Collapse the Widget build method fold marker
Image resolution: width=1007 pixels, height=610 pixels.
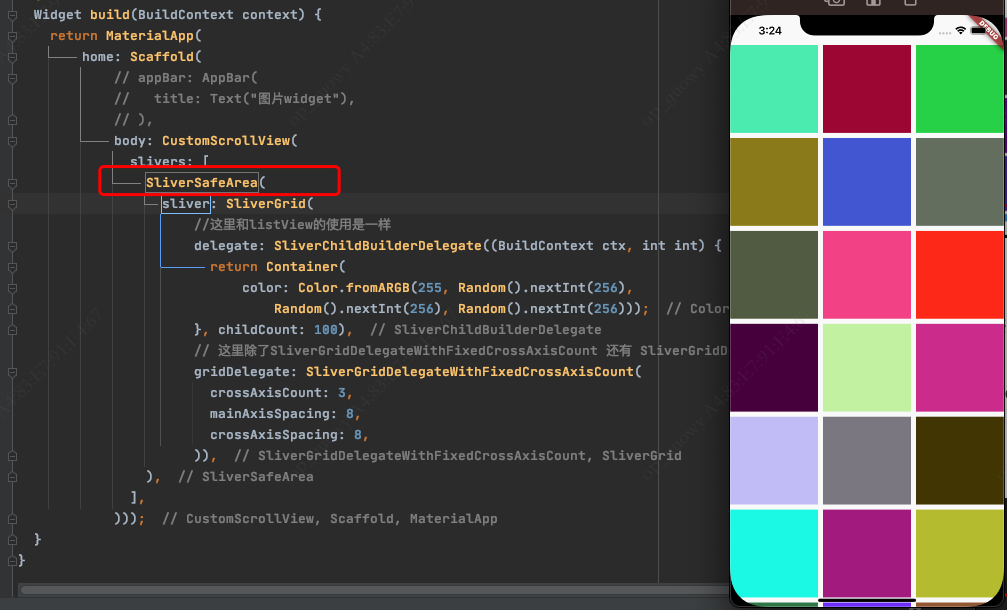[12, 15]
